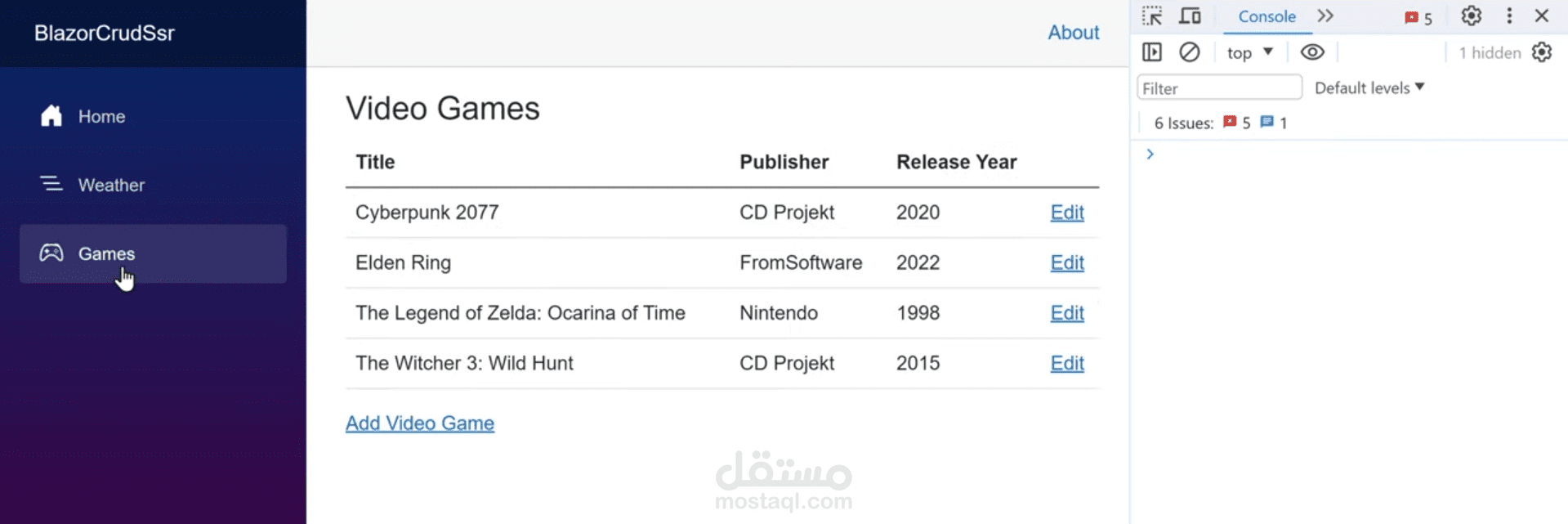Open the DevTools three-dot menu
The height and width of the screenshot is (524, 1568).
(x=1509, y=16)
